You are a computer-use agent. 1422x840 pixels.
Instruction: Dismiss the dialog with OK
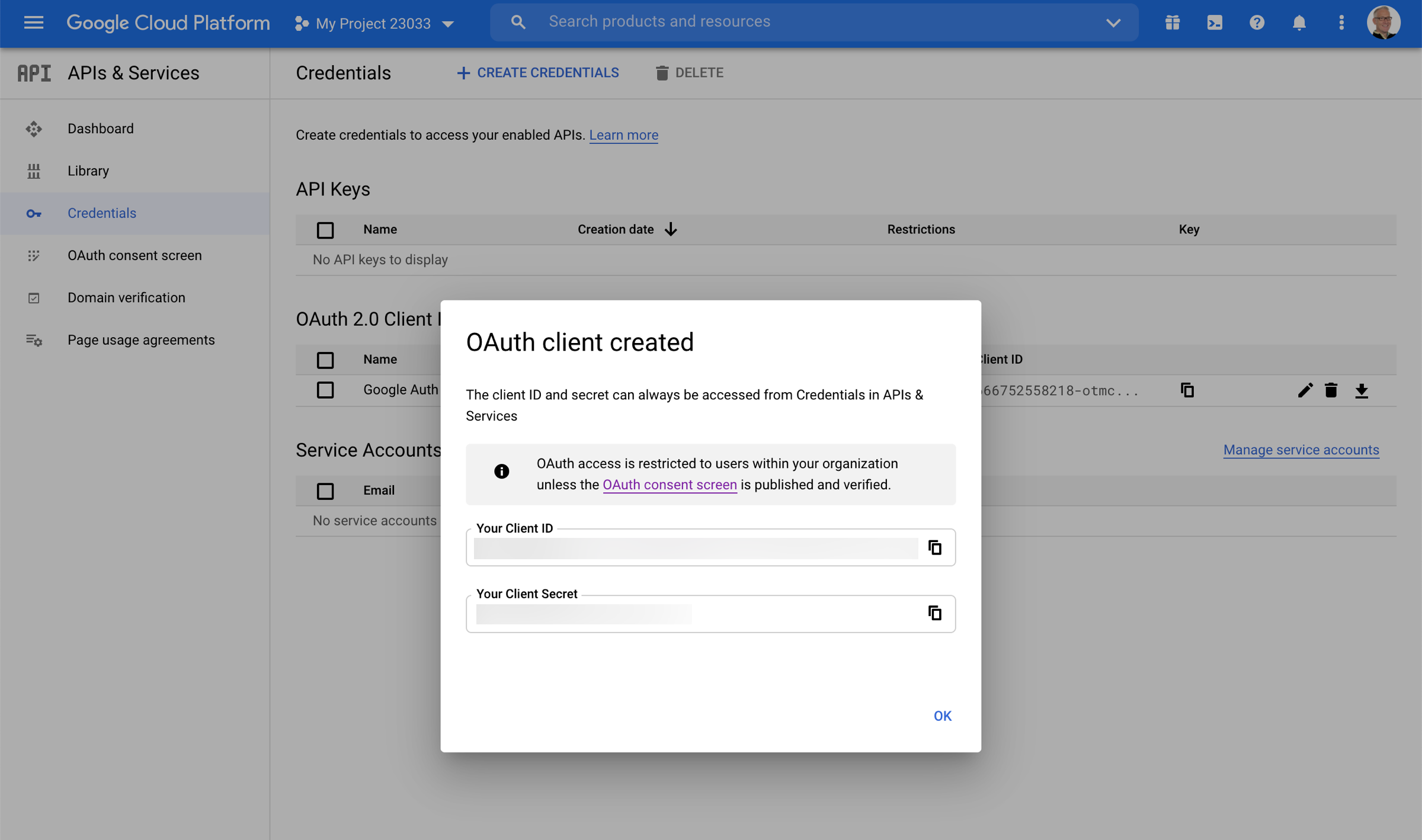941,716
